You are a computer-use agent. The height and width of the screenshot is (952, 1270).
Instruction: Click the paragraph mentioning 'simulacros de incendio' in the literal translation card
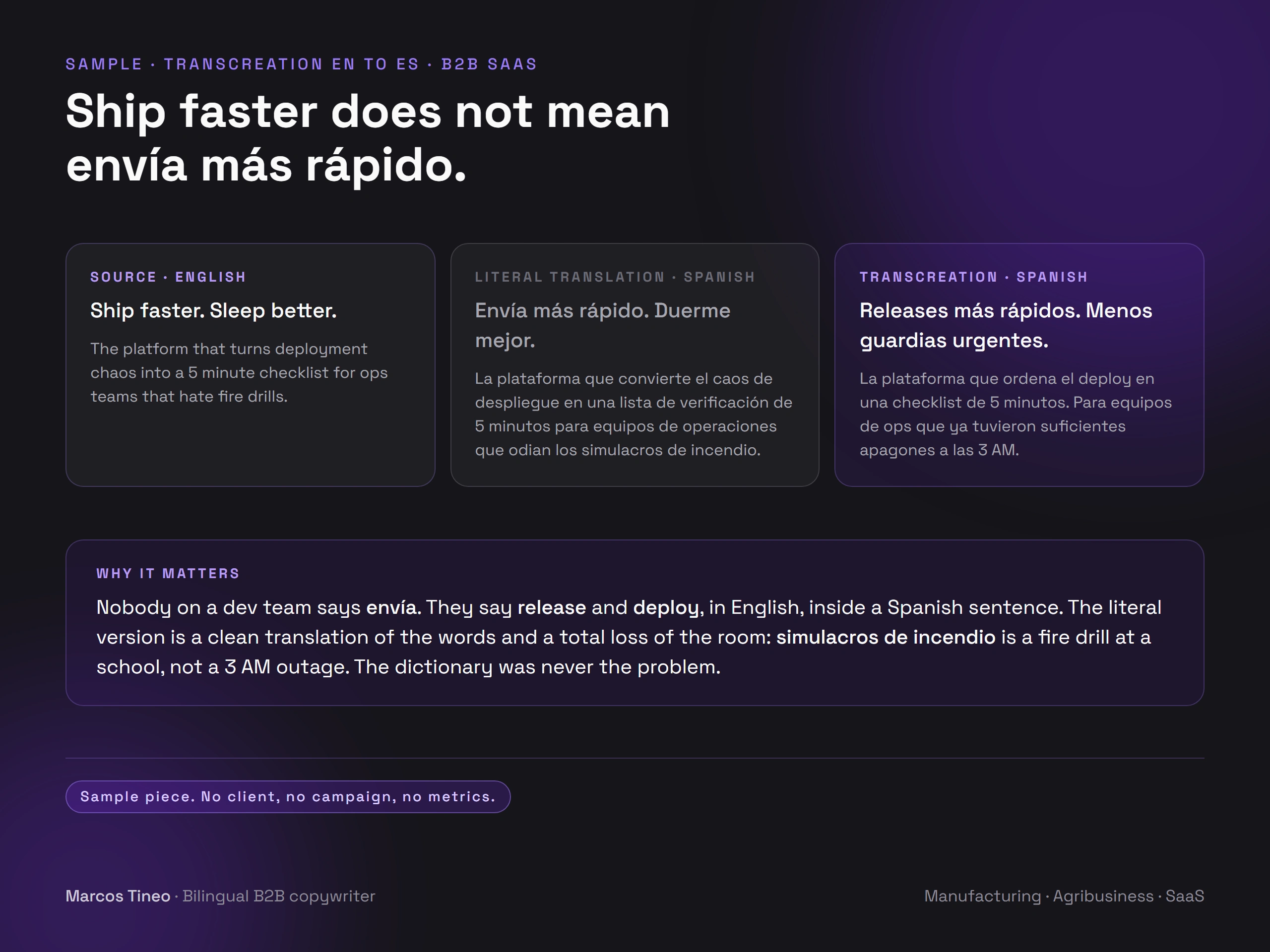coord(634,415)
